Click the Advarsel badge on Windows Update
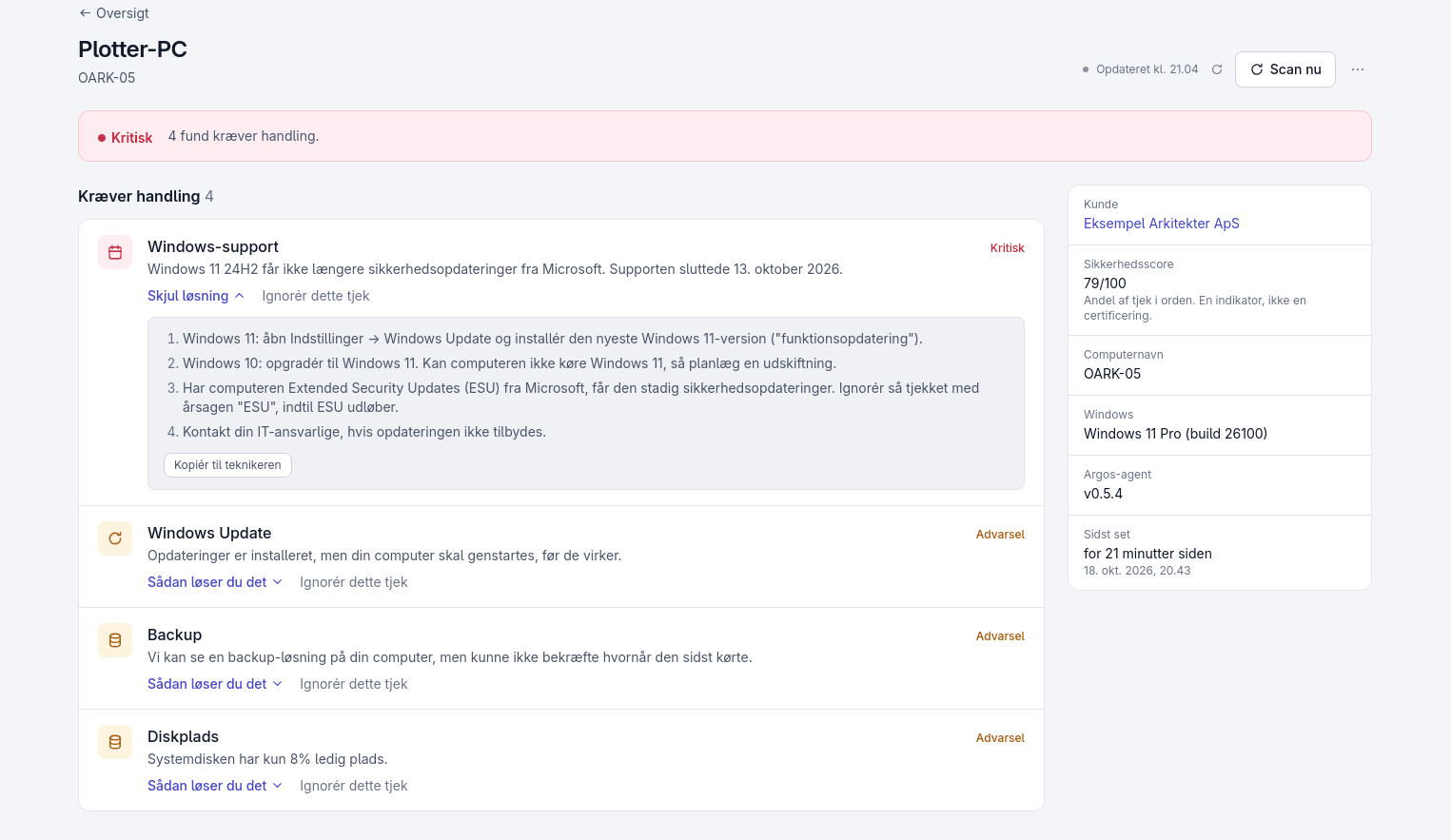Viewport: 1451px width, 840px height. point(1000,535)
